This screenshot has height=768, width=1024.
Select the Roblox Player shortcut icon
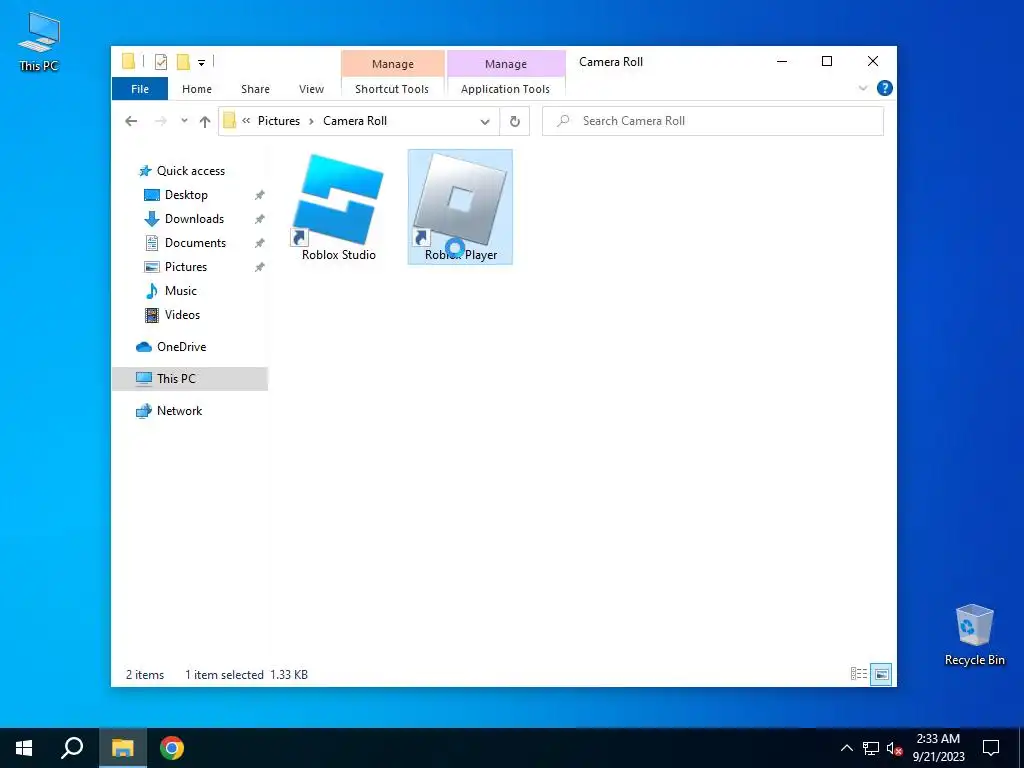pyautogui.click(x=460, y=206)
